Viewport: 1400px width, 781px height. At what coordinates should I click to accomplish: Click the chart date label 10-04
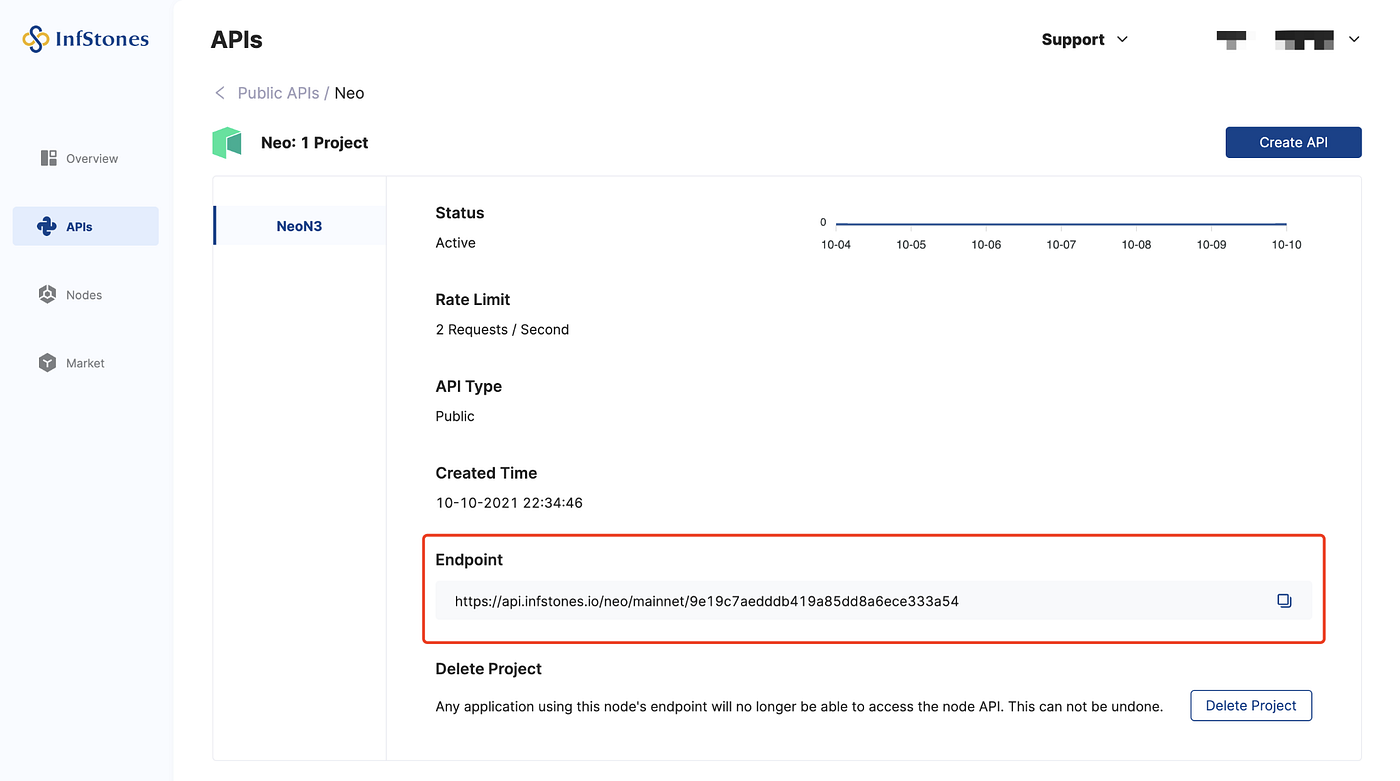[x=836, y=245]
